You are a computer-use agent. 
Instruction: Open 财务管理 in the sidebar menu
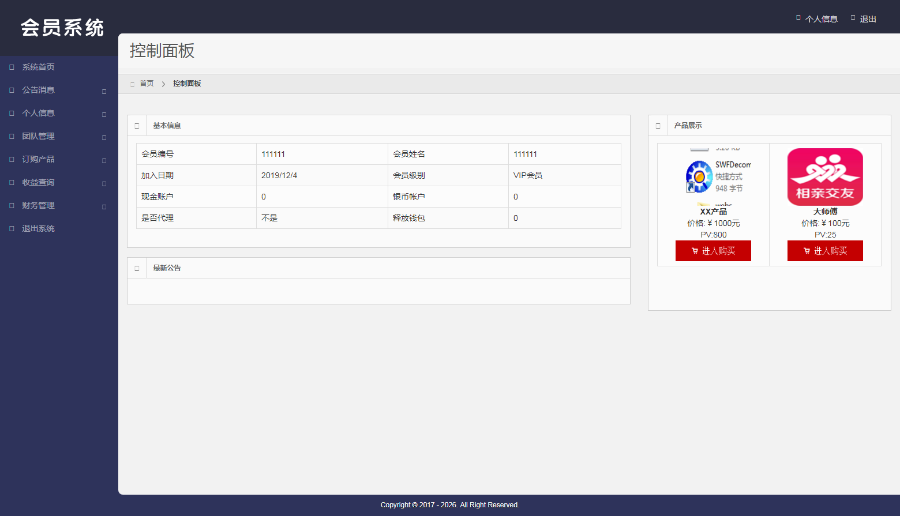tap(38, 205)
